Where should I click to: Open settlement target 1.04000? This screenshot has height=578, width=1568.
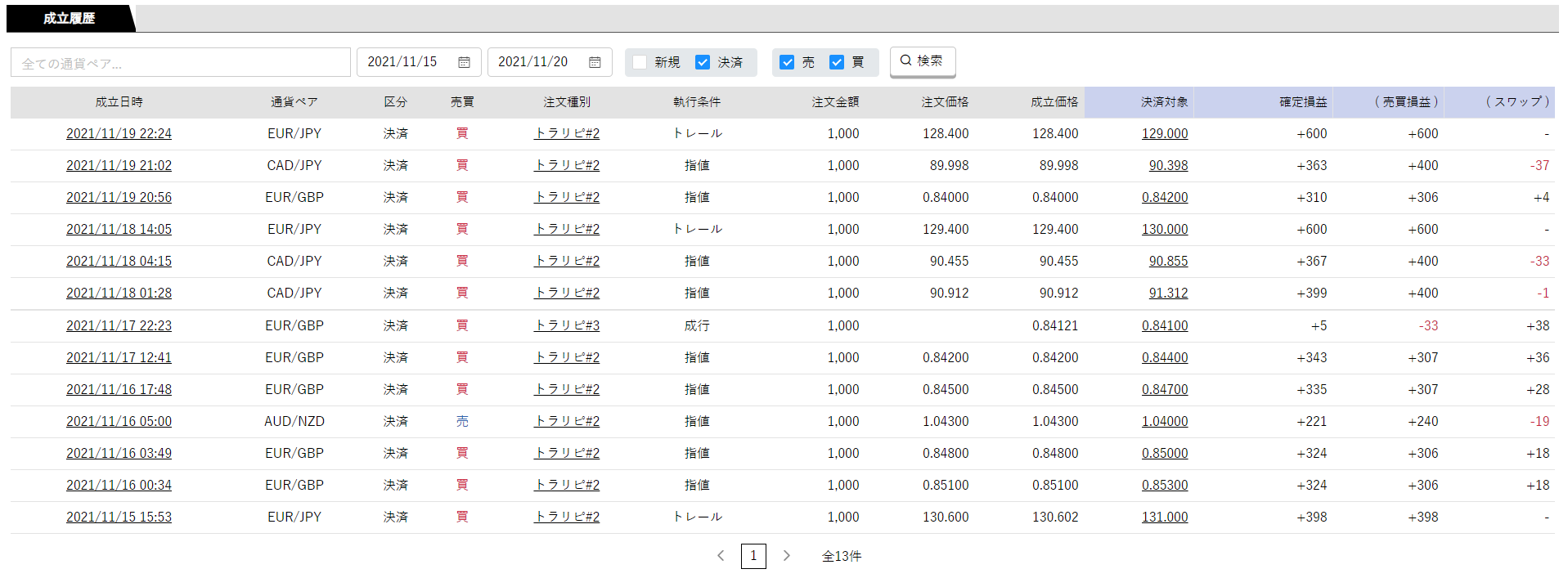click(x=1165, y=421)
